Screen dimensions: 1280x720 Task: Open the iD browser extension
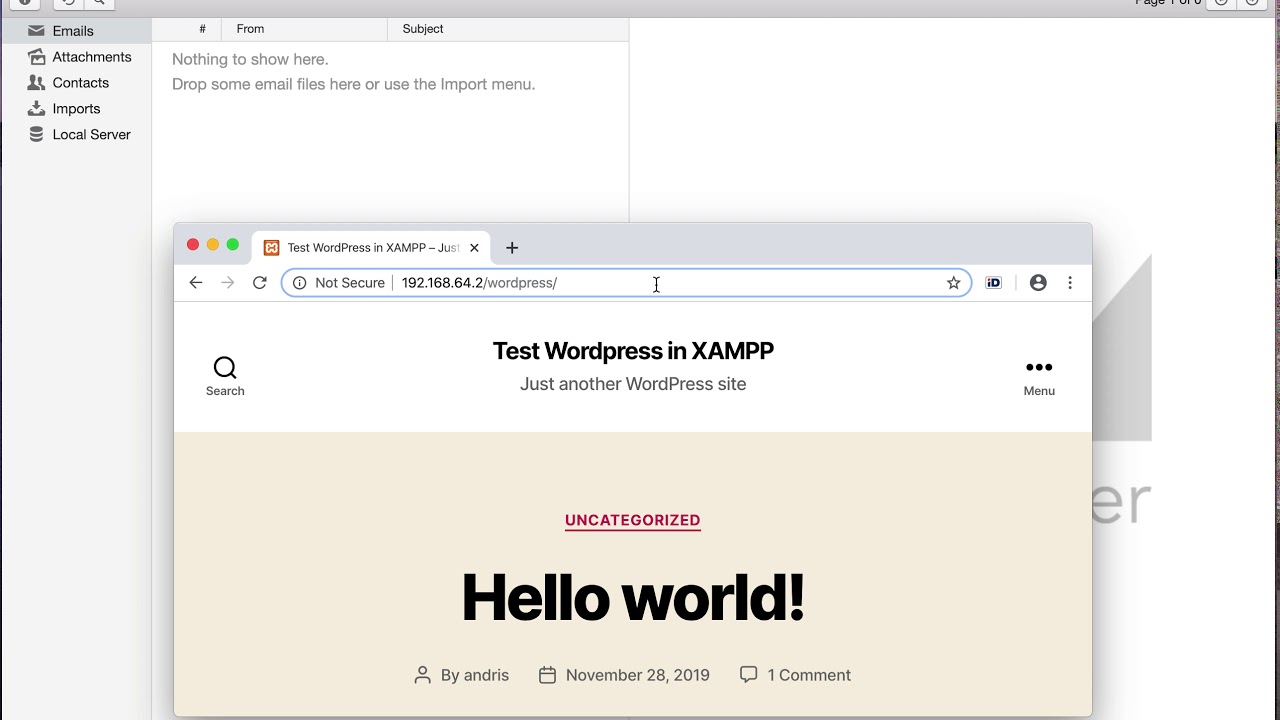click(x=993, y=283)
